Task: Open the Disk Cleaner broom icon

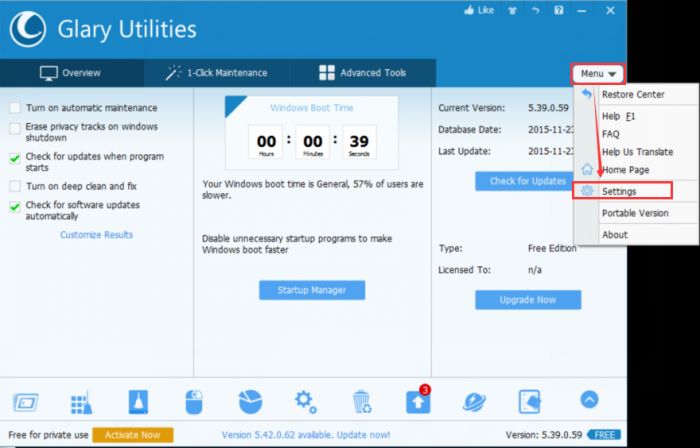Action: [82, 403]
